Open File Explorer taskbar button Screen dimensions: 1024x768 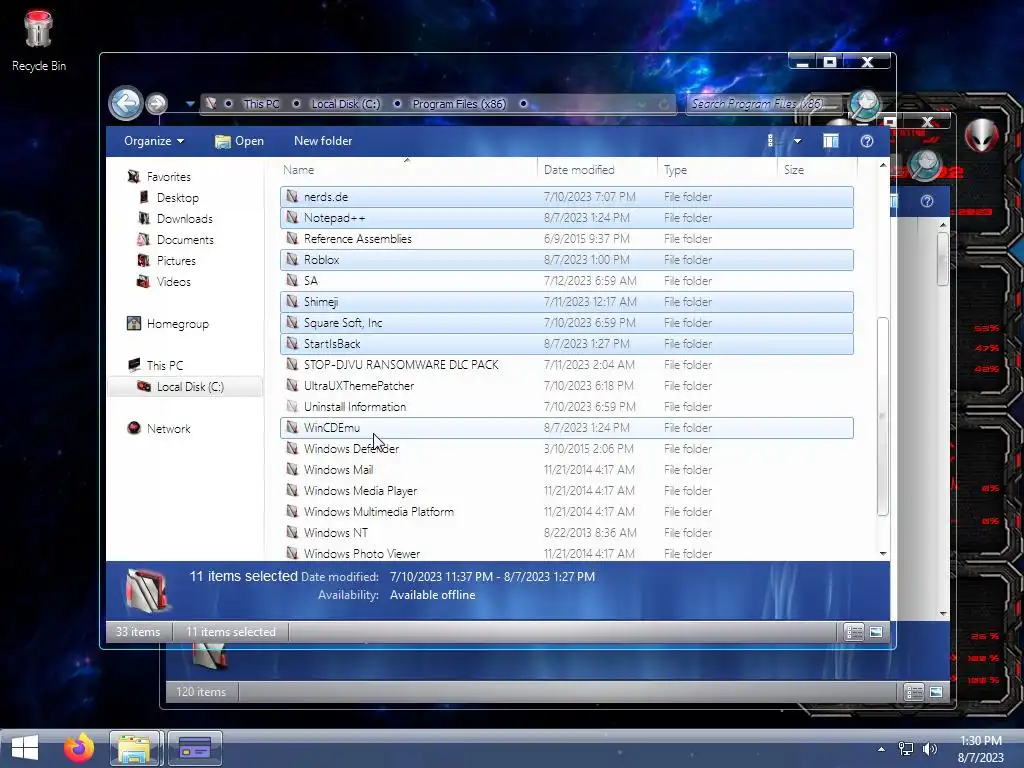click(x=135, y=748)
